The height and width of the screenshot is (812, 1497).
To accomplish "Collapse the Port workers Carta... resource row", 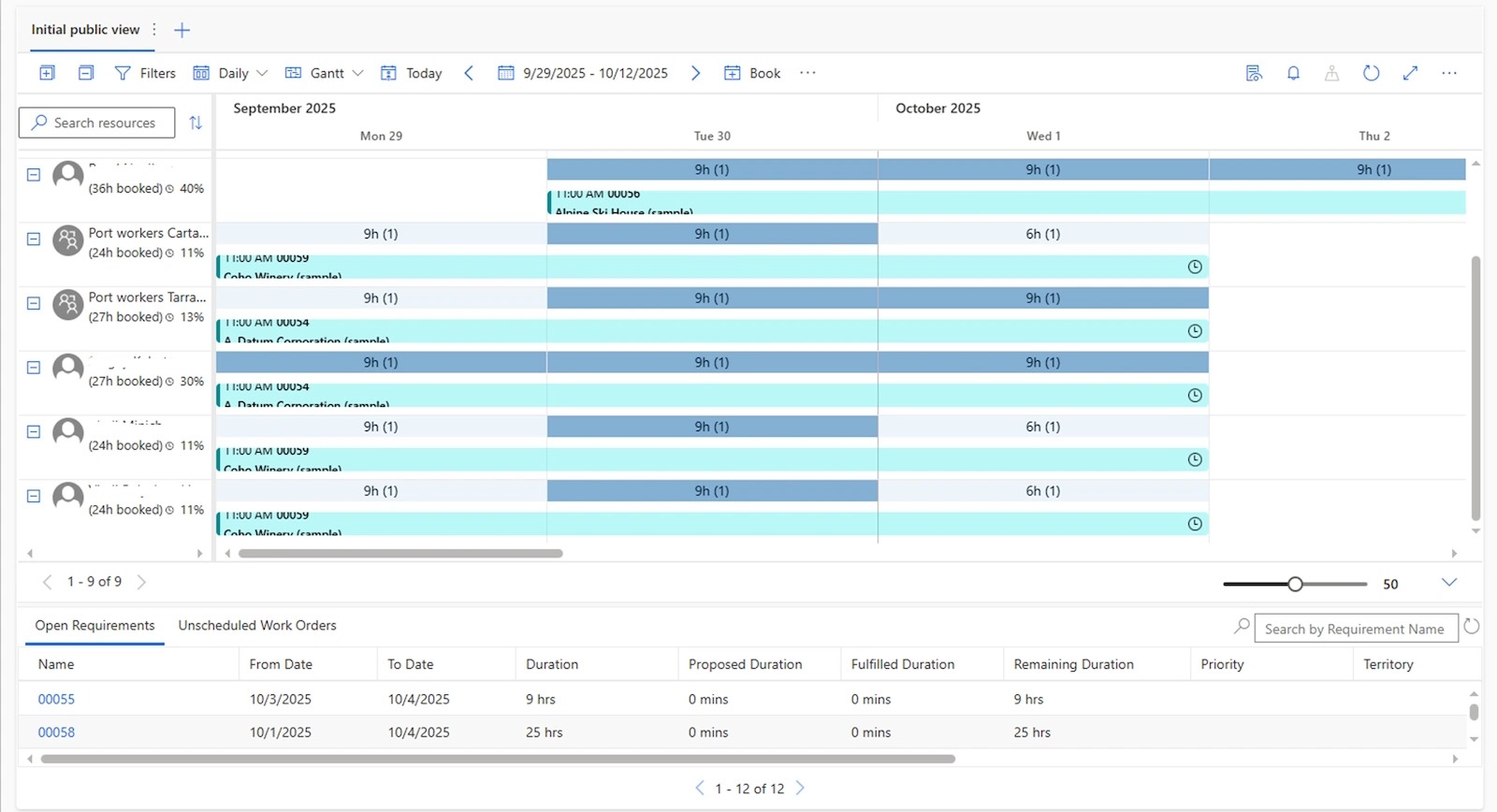I will (x=34, y=239).
